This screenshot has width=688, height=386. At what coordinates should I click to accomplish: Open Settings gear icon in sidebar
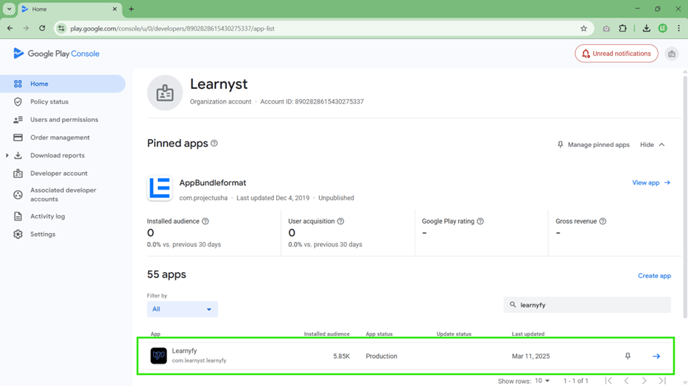pyautogui.click(x=18, y=234)
